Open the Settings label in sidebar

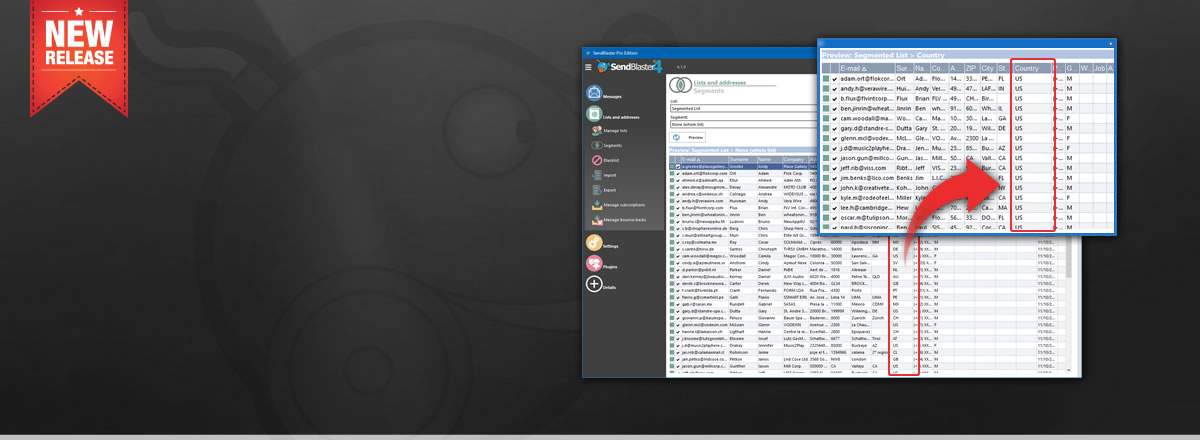coord(611,247)
